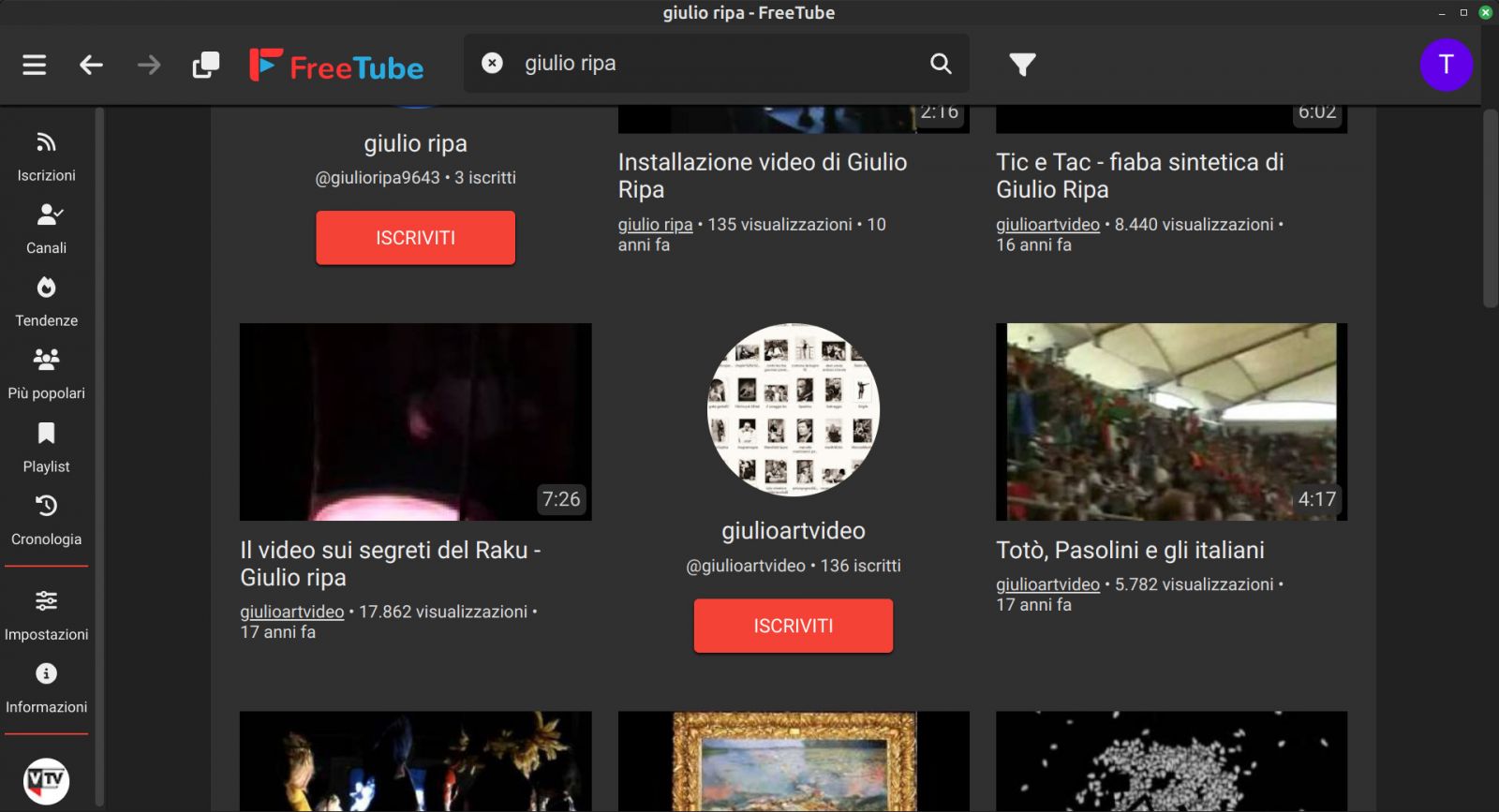Open Iscrizioni in the sidebar
Screen dimensions: 1499x812
click(46, 156)
